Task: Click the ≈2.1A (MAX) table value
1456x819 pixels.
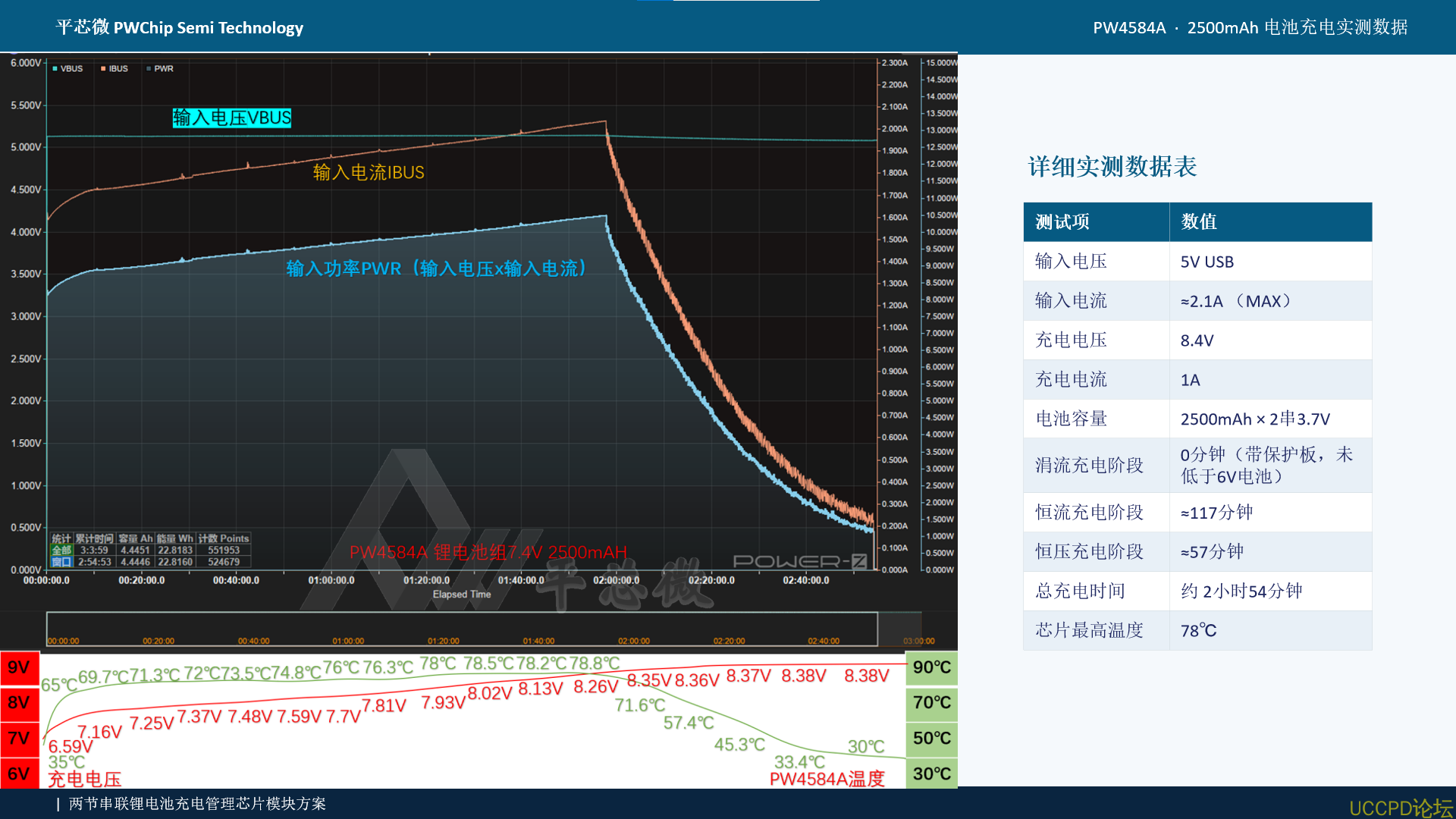Action: click(1236, 301)
